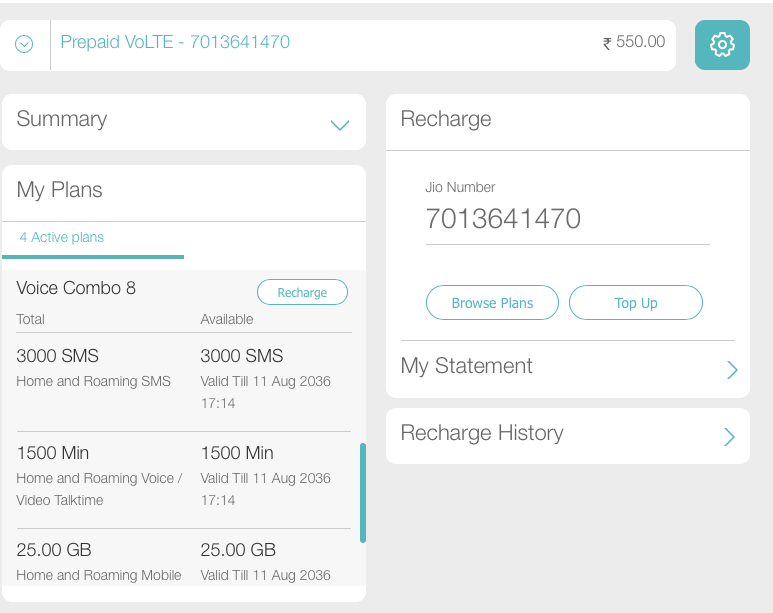Click the Total 25.00 GB value
Screen dimensions: 773x613
(54, 550)
